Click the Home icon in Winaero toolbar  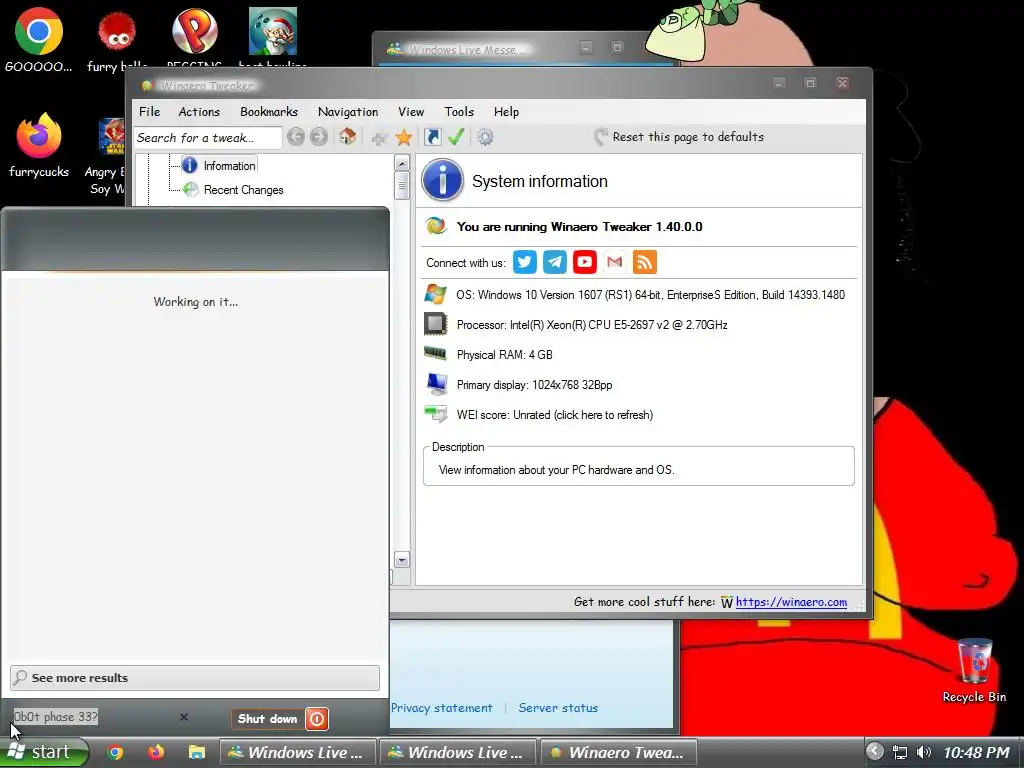coord(347,137)
